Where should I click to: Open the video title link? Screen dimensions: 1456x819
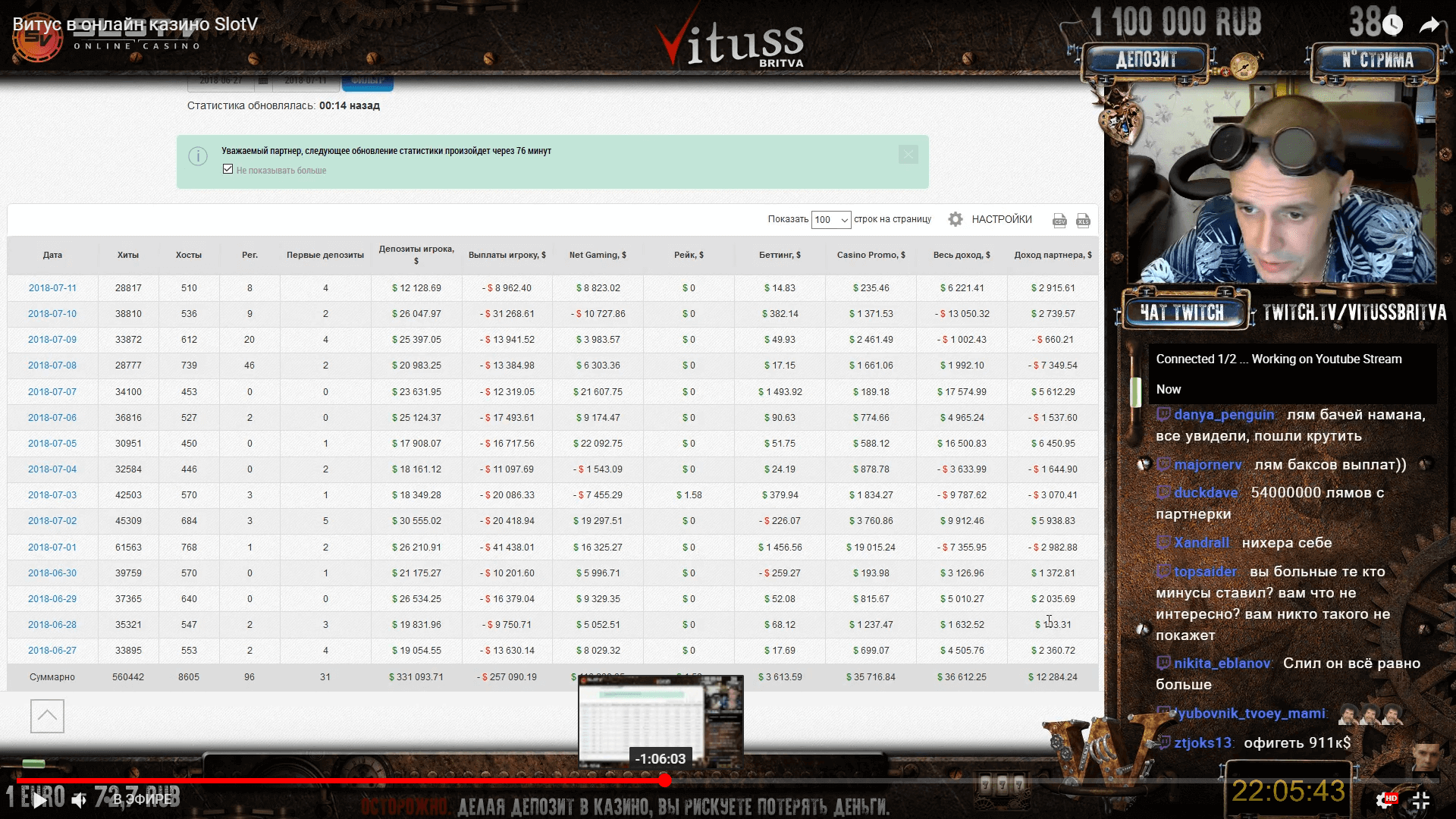click(135, 24)
